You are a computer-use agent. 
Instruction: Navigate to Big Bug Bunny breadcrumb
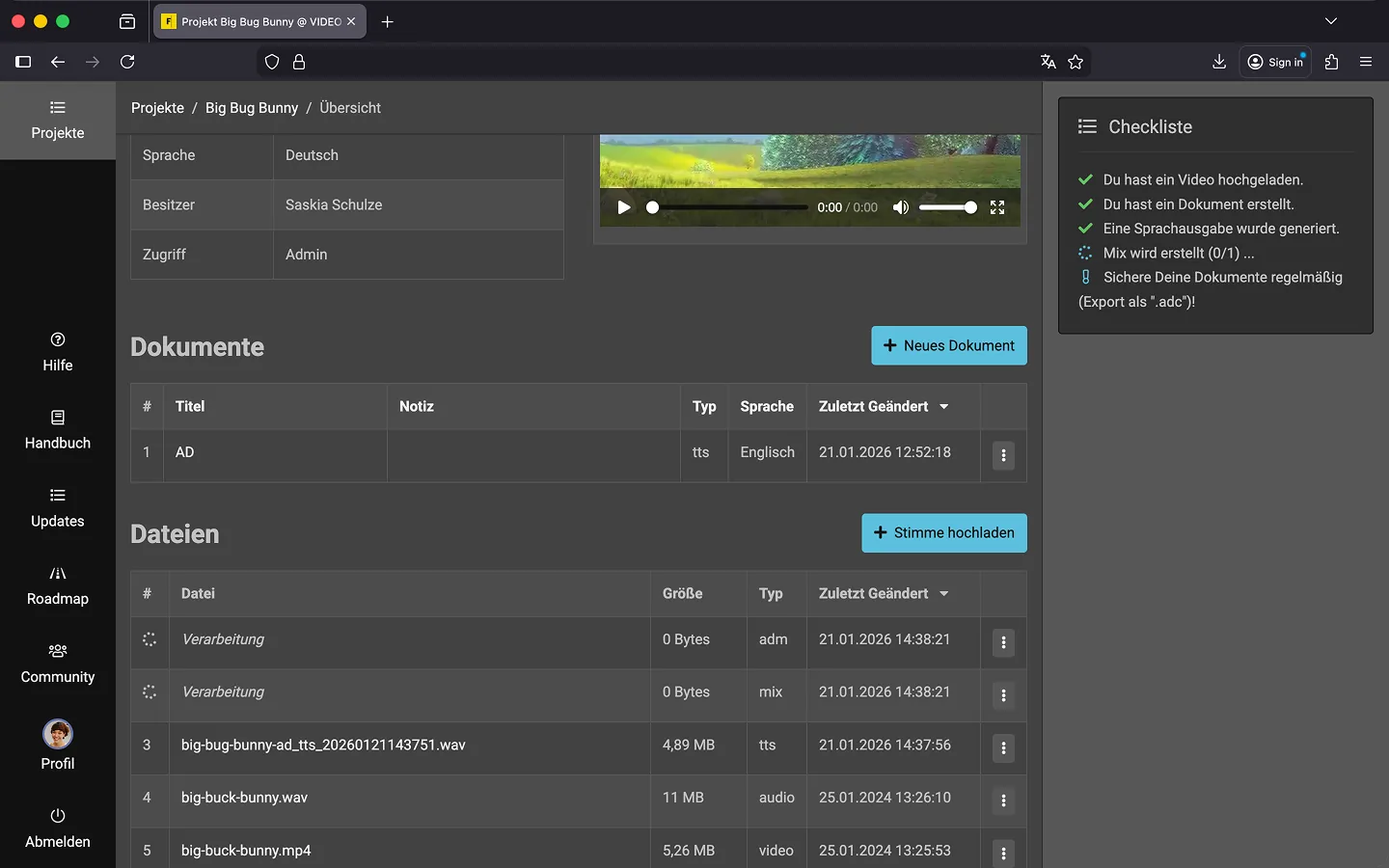(x=252, y=108)
